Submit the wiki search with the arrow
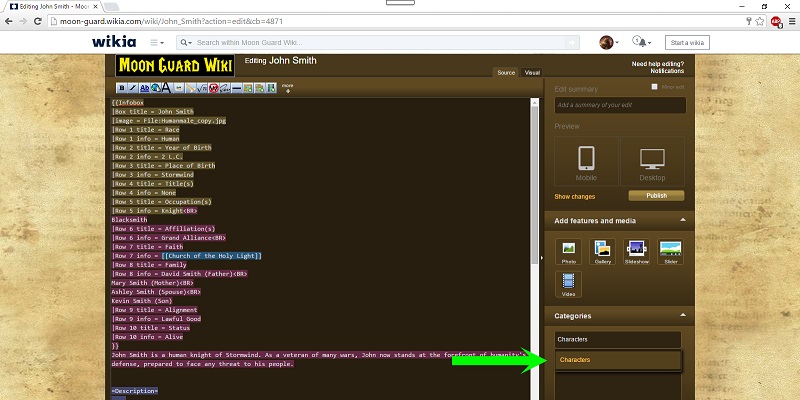Image resolution: width=800 pixels, height=400 pixels. [572, 42]
